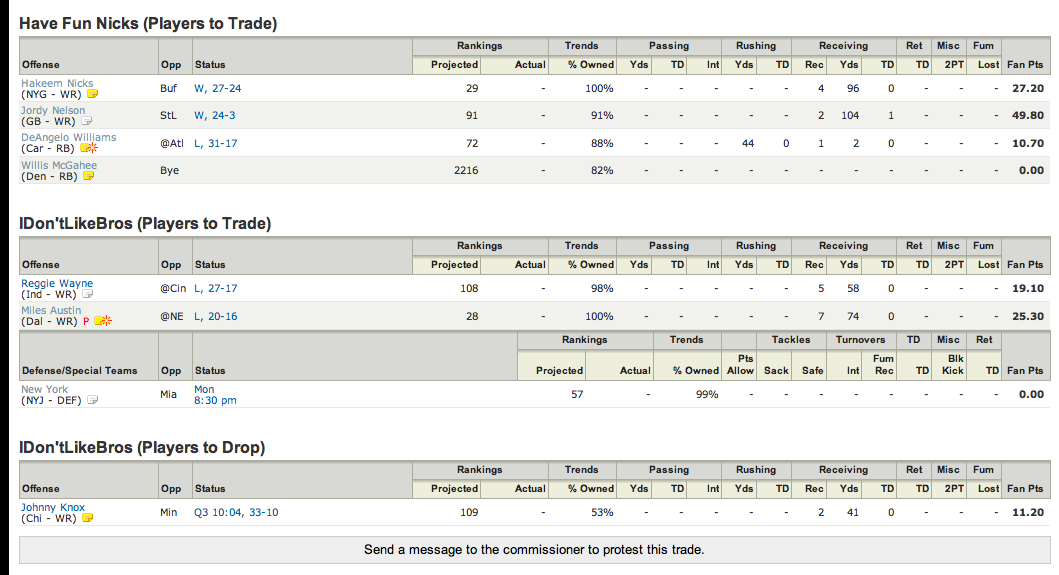Open Hakeem Nicks player page
Image resolution: width=1059 pixels, height=575 pixels.
57,83
